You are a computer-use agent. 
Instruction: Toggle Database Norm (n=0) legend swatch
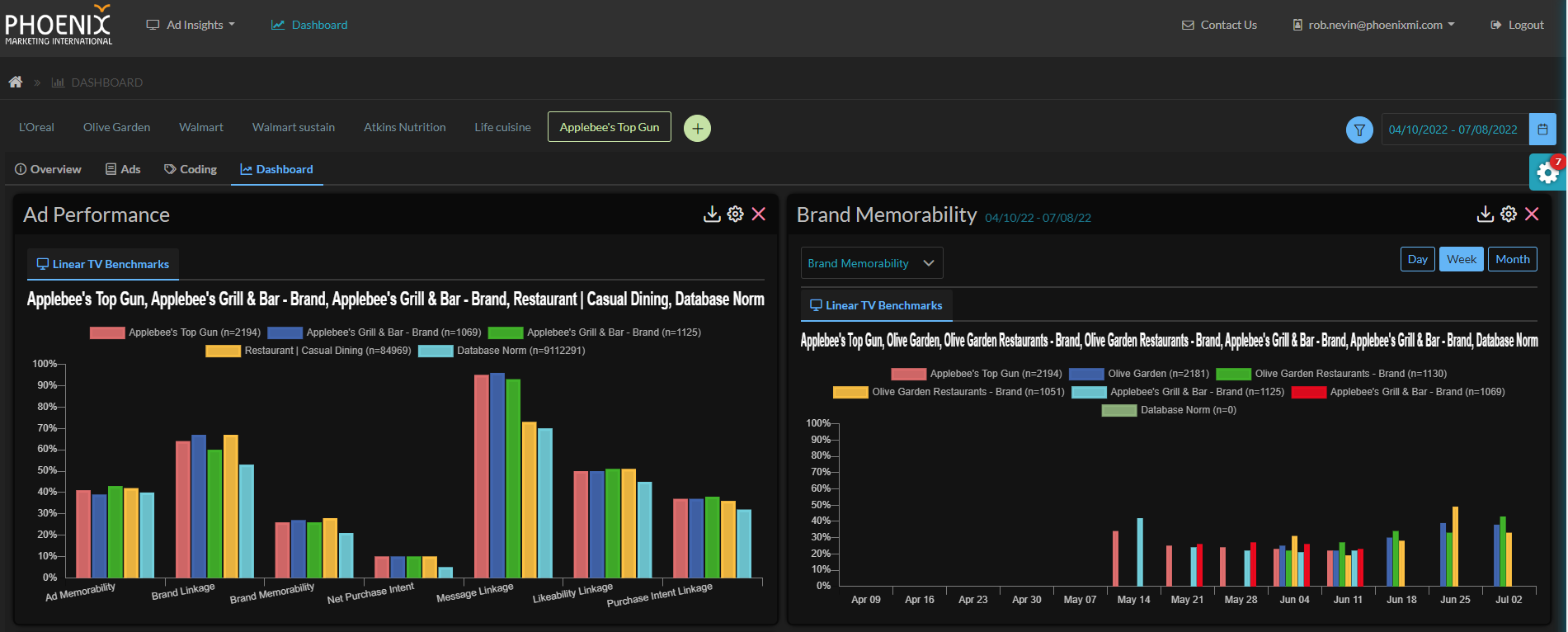tap(1119, 410)
